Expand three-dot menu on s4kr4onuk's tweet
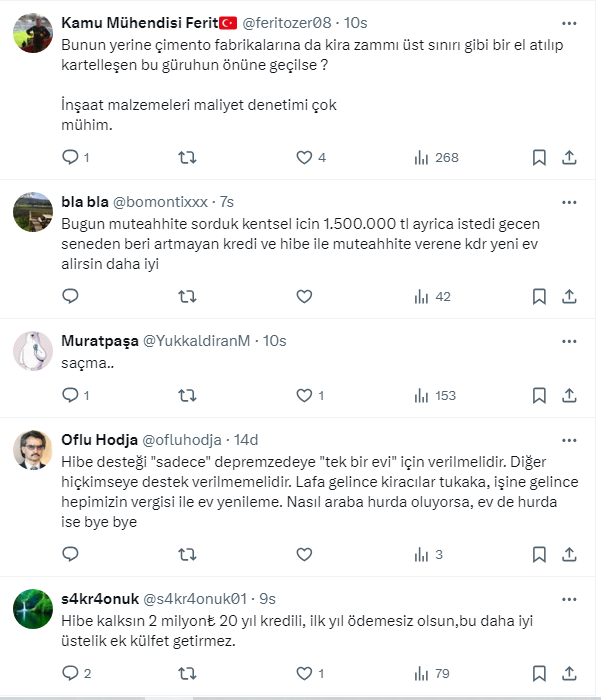This screenshot has width=601, height=700. (x=568, y=598)
